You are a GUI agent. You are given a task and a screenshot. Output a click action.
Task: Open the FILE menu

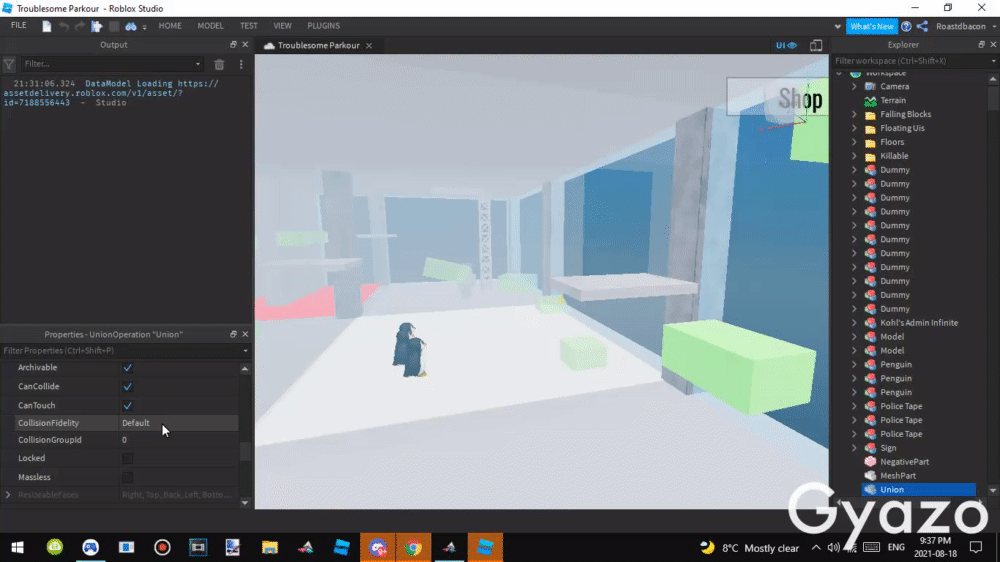(x=18, y=26)
